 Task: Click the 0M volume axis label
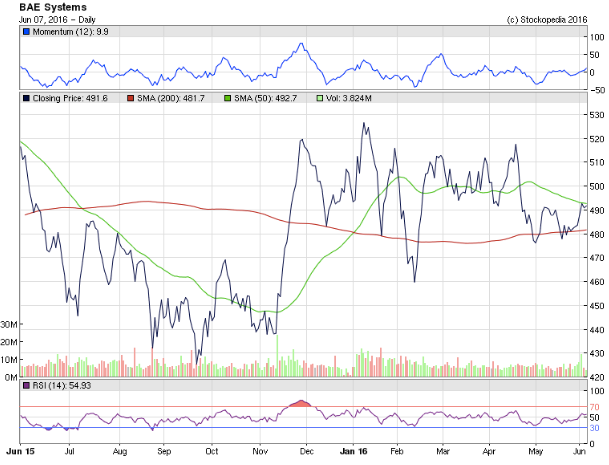11,377
